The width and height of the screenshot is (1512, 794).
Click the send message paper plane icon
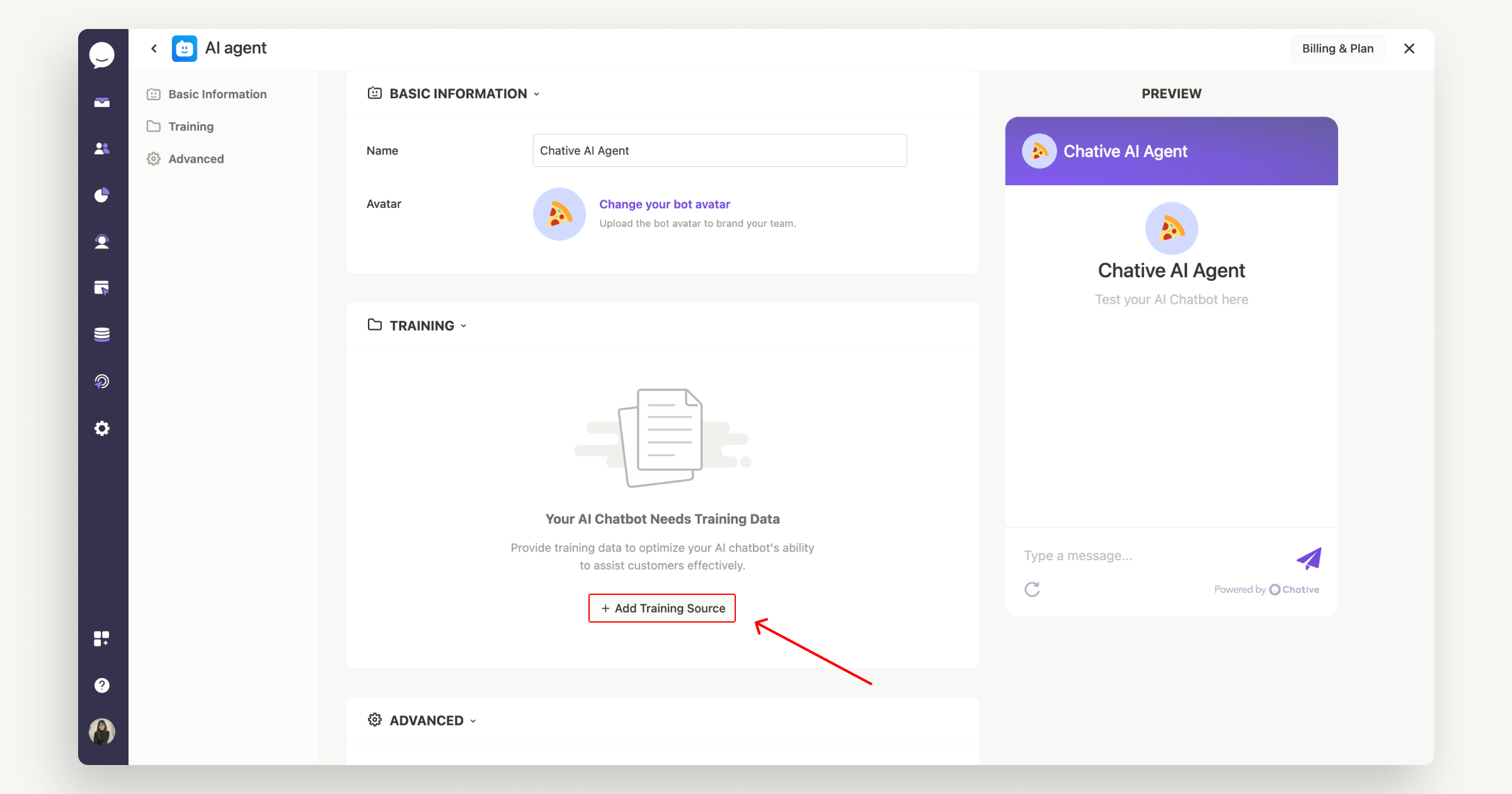[x=1309, y=558]
